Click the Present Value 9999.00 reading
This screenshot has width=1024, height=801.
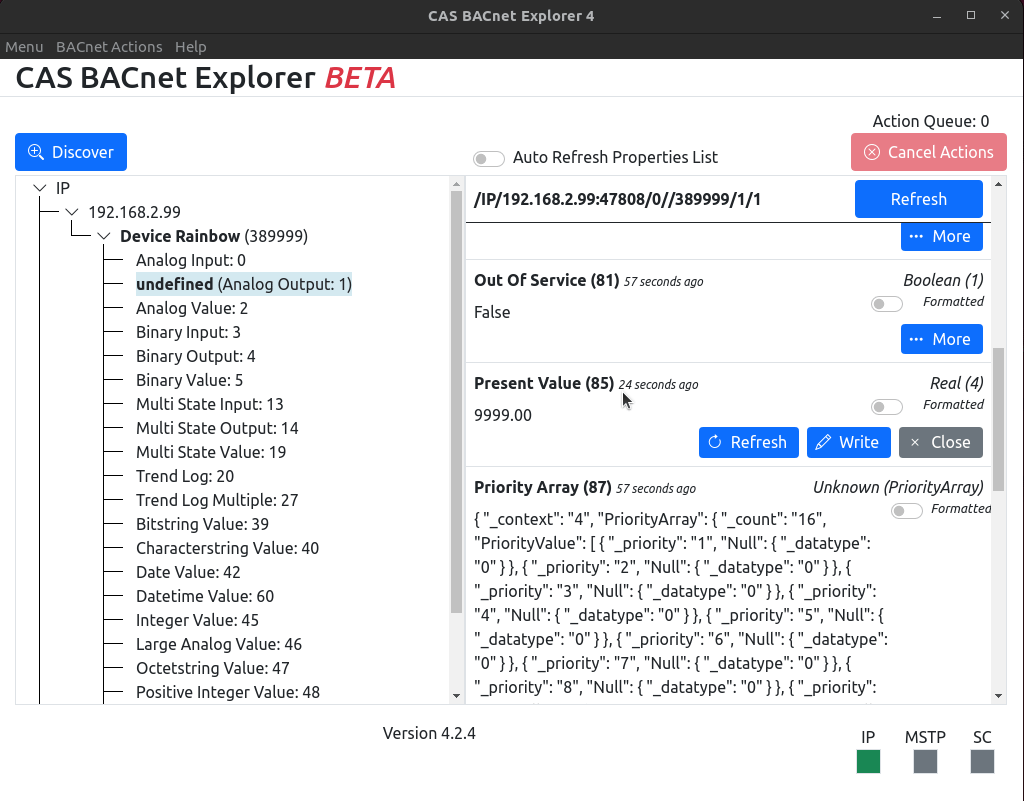503,415
